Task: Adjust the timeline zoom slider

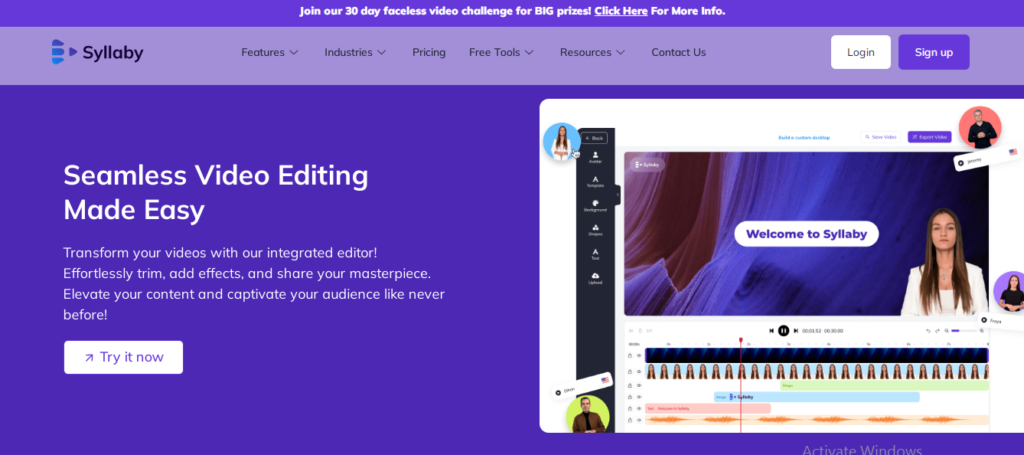Action: coord(964,331)
